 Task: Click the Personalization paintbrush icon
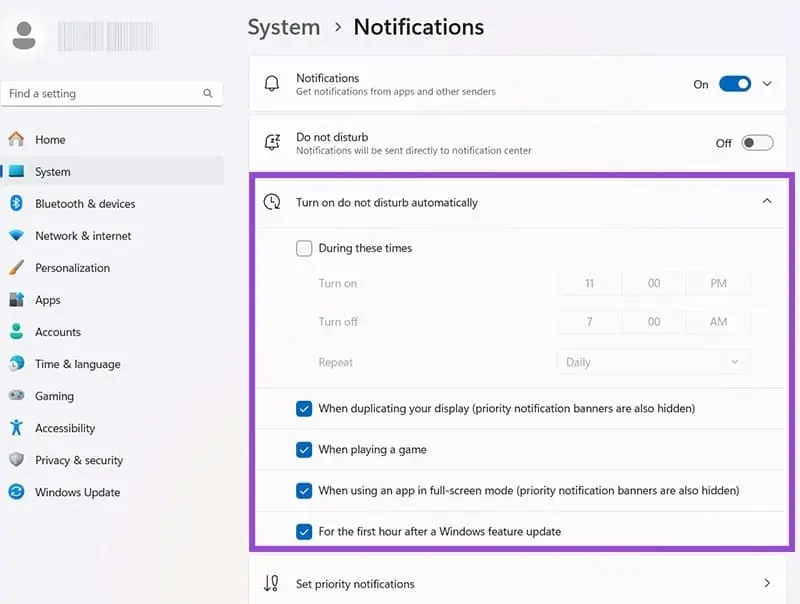(x=16, y=267)
